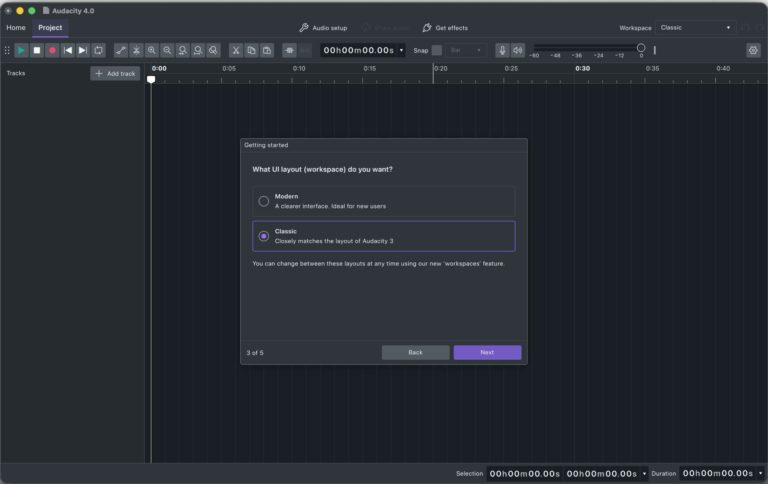
Task: Rewind to start of project
Action: tap(68, 50)
